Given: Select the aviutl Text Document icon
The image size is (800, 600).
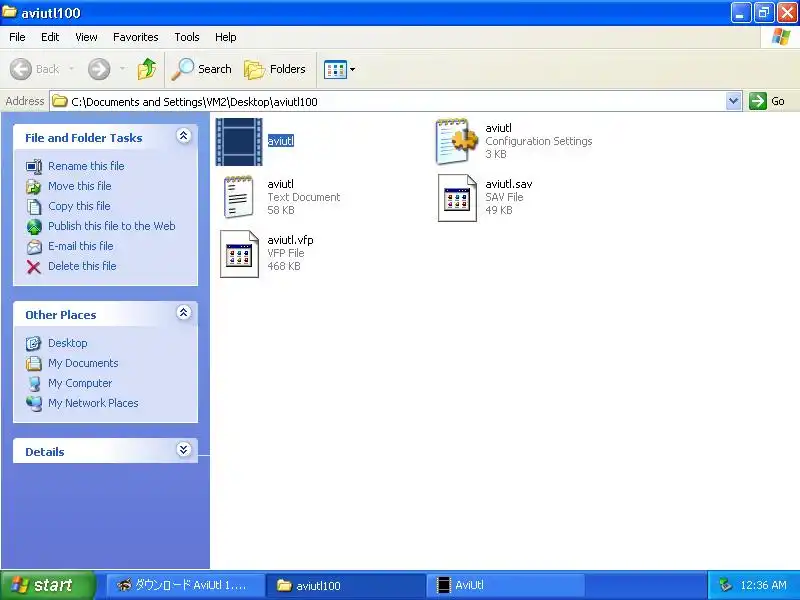Looking at the screenshot, I should [x=238, y=197].
